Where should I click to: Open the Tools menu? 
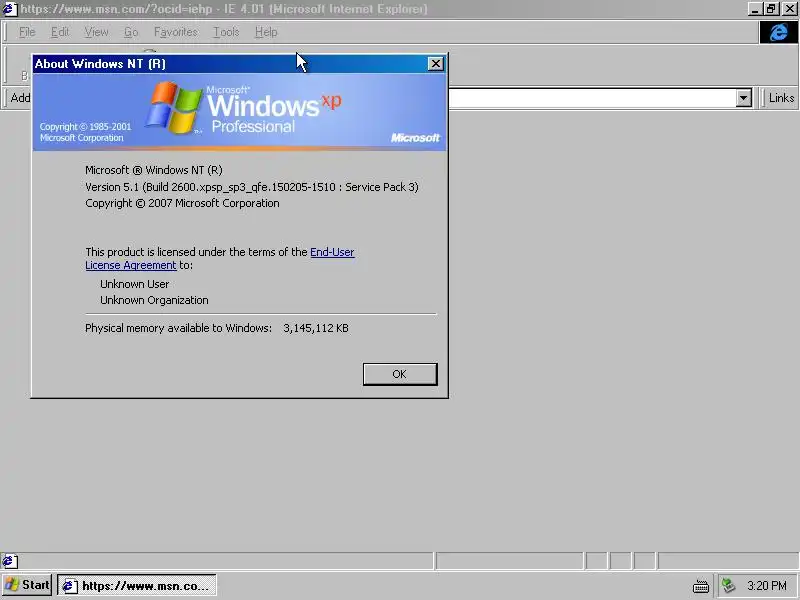coord(226,32)
